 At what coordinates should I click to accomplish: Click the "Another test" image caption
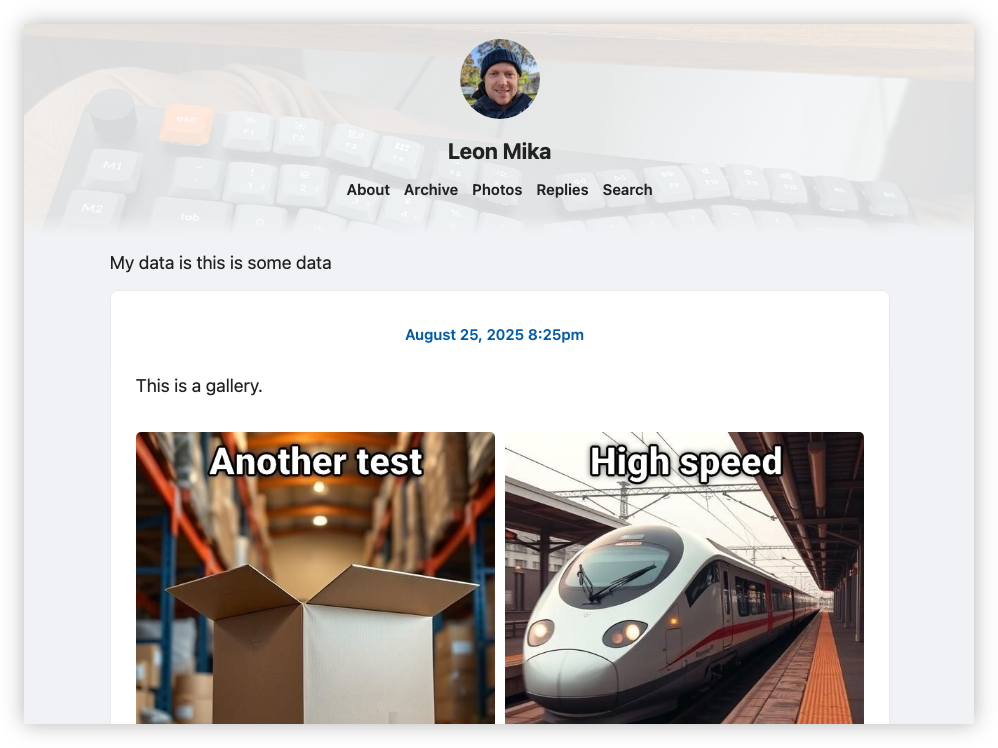coord(315,462)
